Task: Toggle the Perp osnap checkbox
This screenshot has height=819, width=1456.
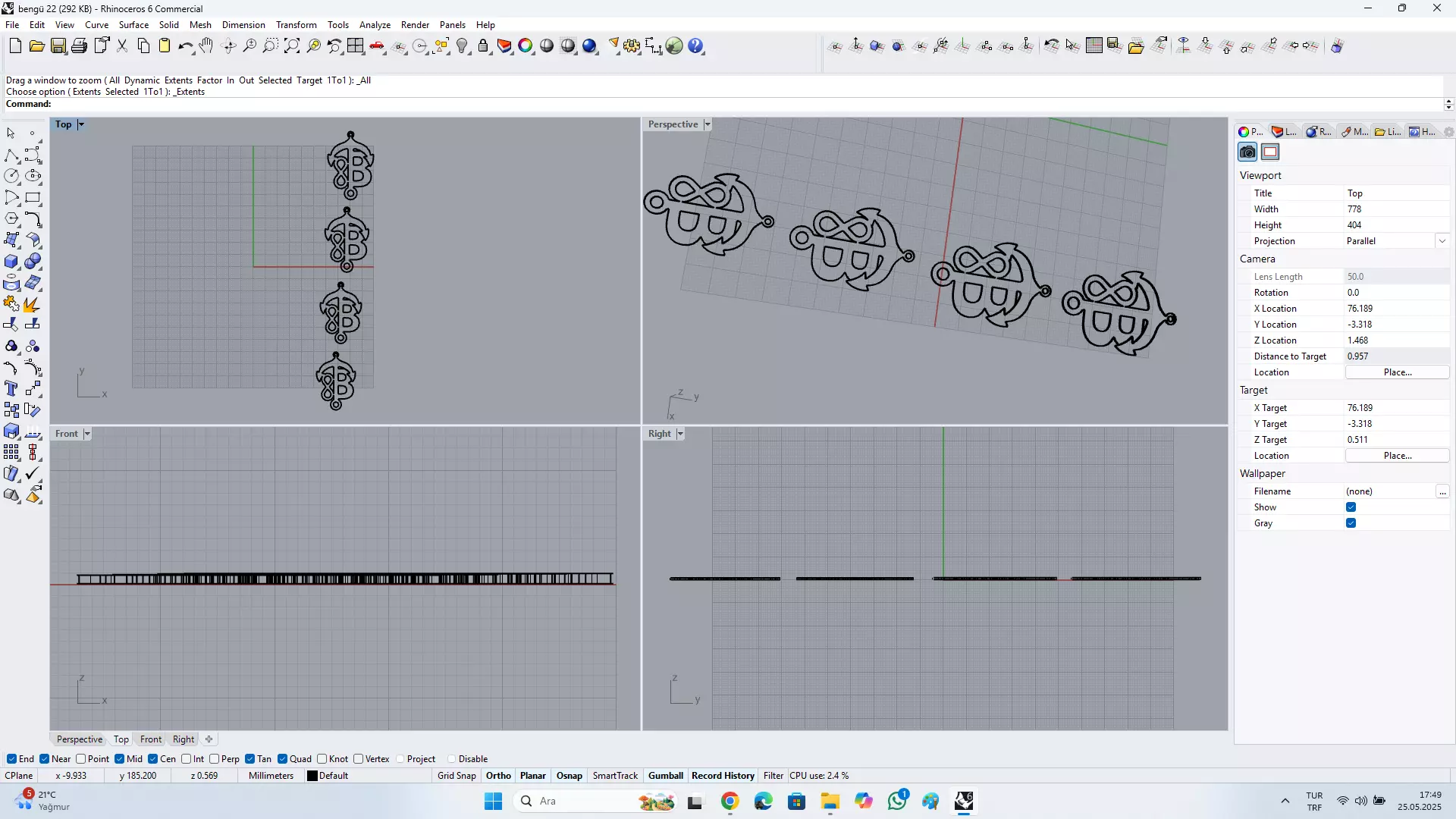Action: (x=215, y=759)
